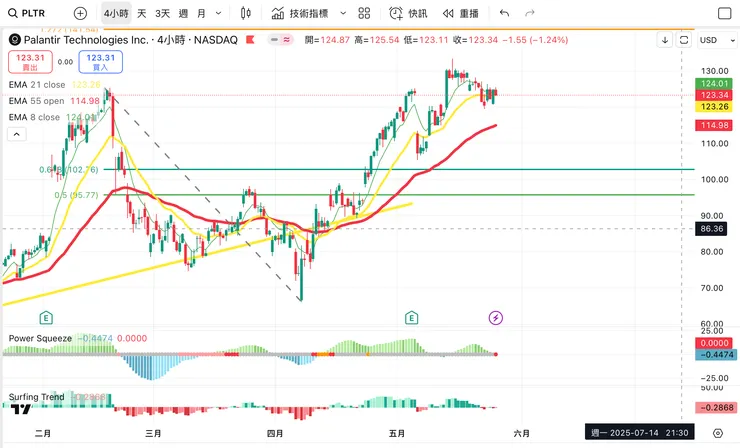Click the -0.2868 Surfing Trend scale label
740x448 pixels.
coord(715,408)
